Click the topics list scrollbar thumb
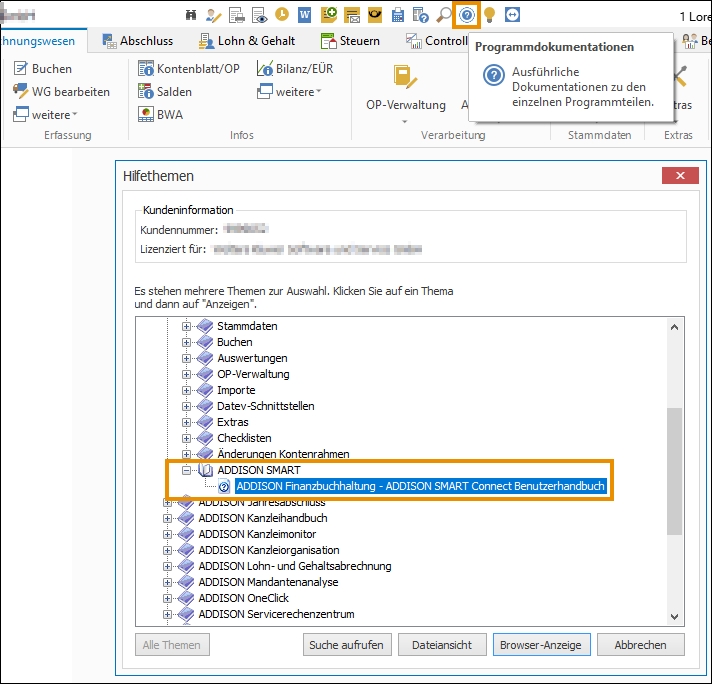 click(x=674, y=471)
